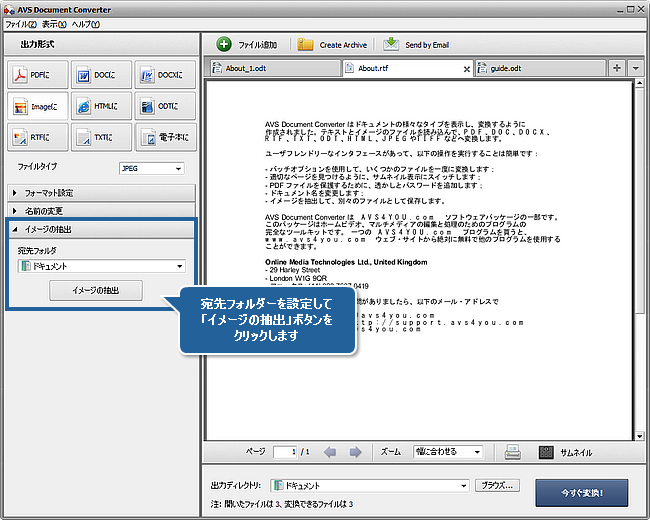650x520 pixels.
Task: Open the output directory dropdown
Action: point(370,486)
